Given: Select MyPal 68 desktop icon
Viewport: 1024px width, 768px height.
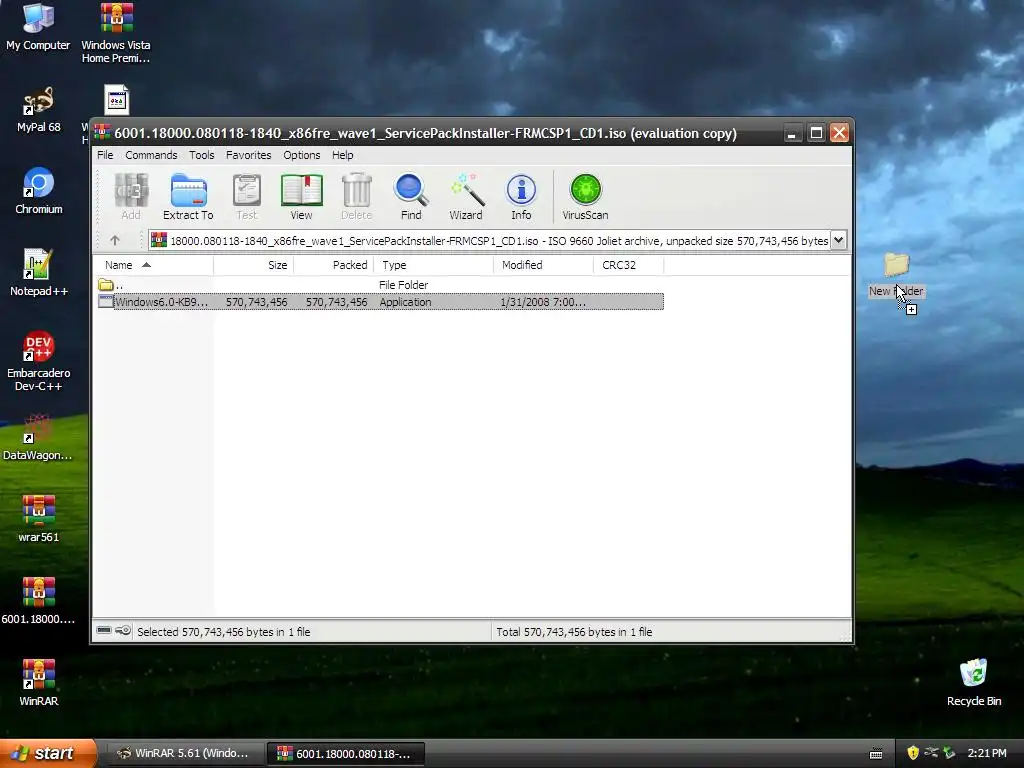Looking at the screenshot, I should (x=39, y=110).
